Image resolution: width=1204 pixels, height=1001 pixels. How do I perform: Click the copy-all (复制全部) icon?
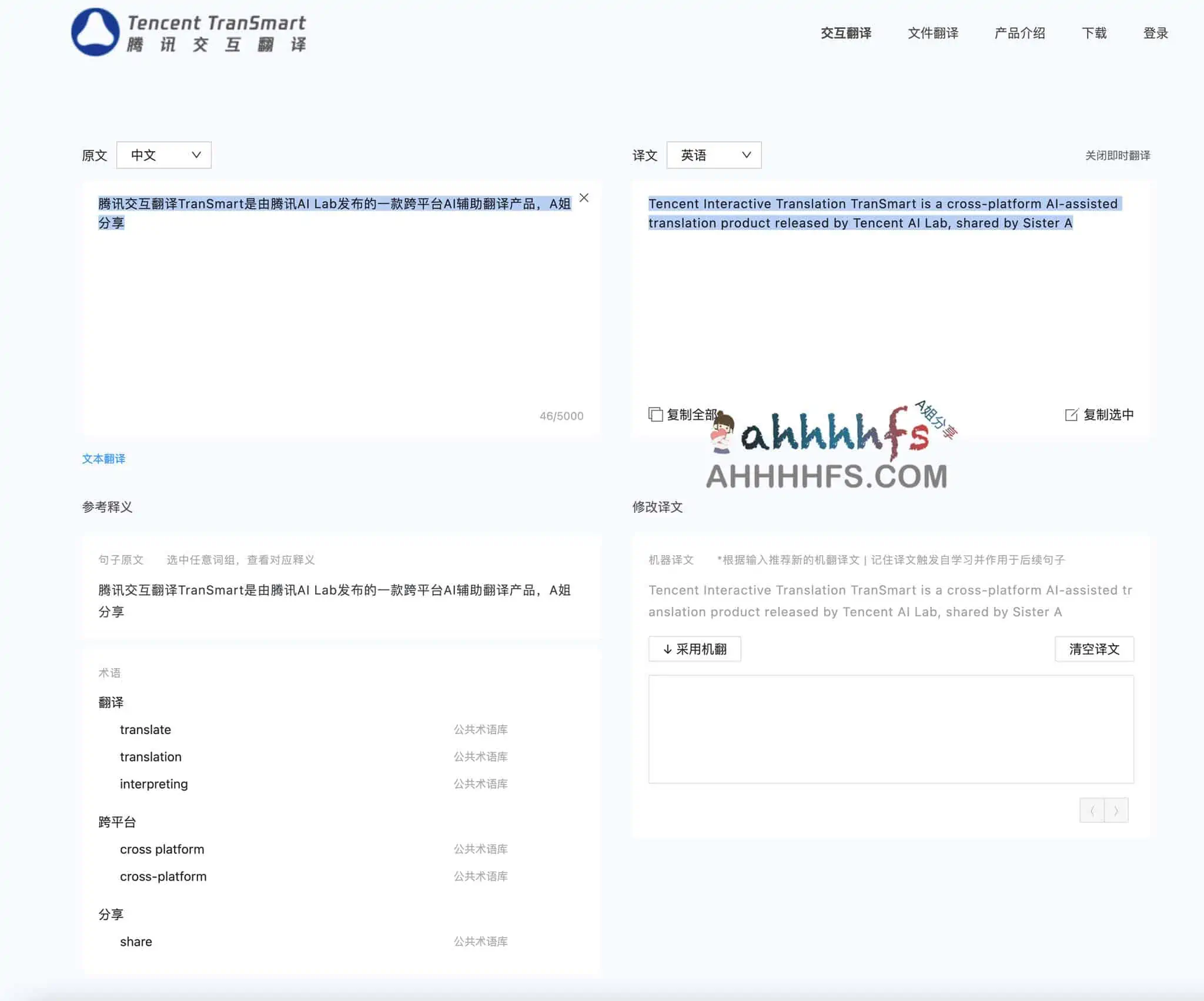point(655,415)
